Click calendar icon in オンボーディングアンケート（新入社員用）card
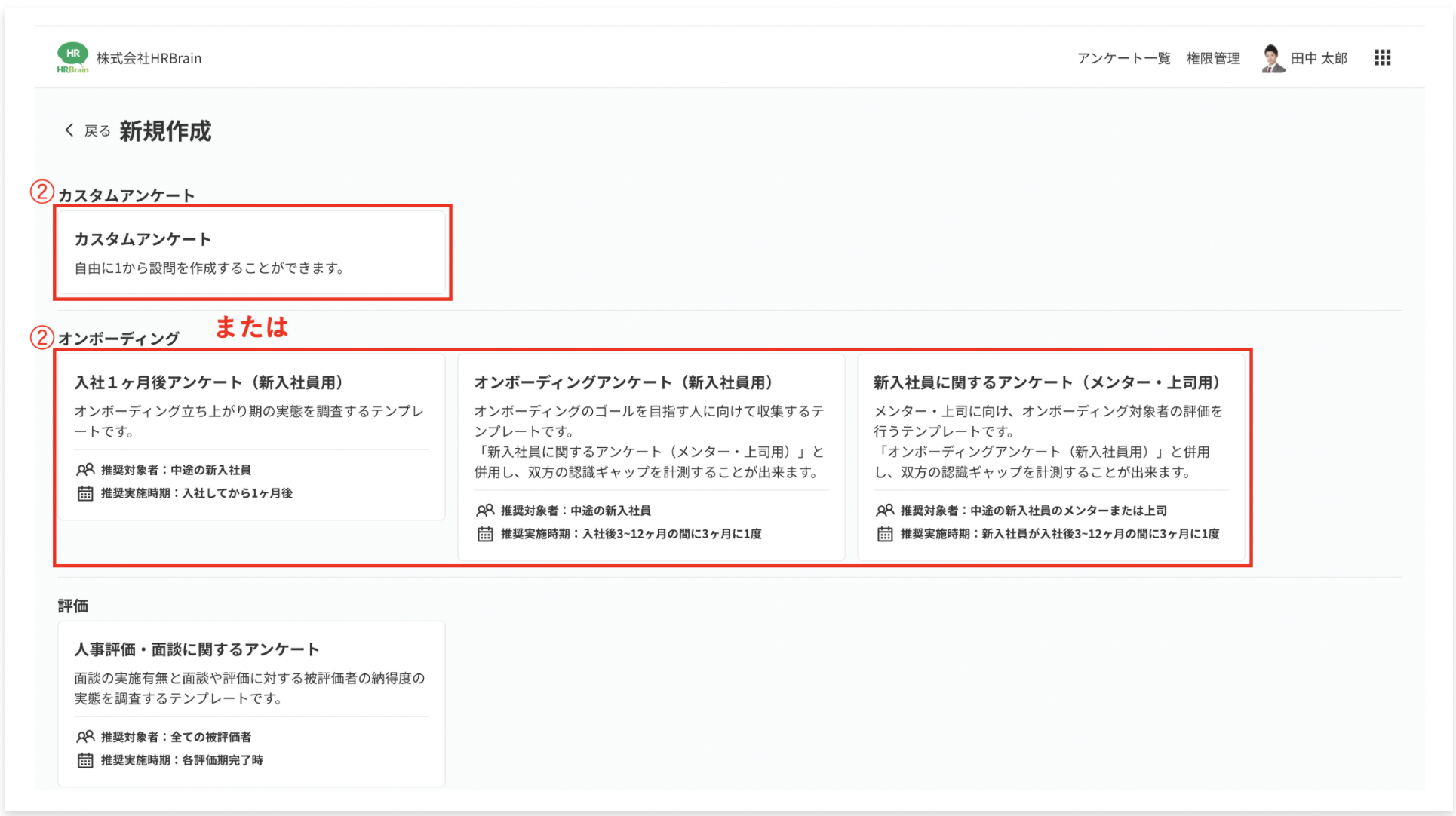The width and height of the screenshot is (1456, 816). click(485, 535)
